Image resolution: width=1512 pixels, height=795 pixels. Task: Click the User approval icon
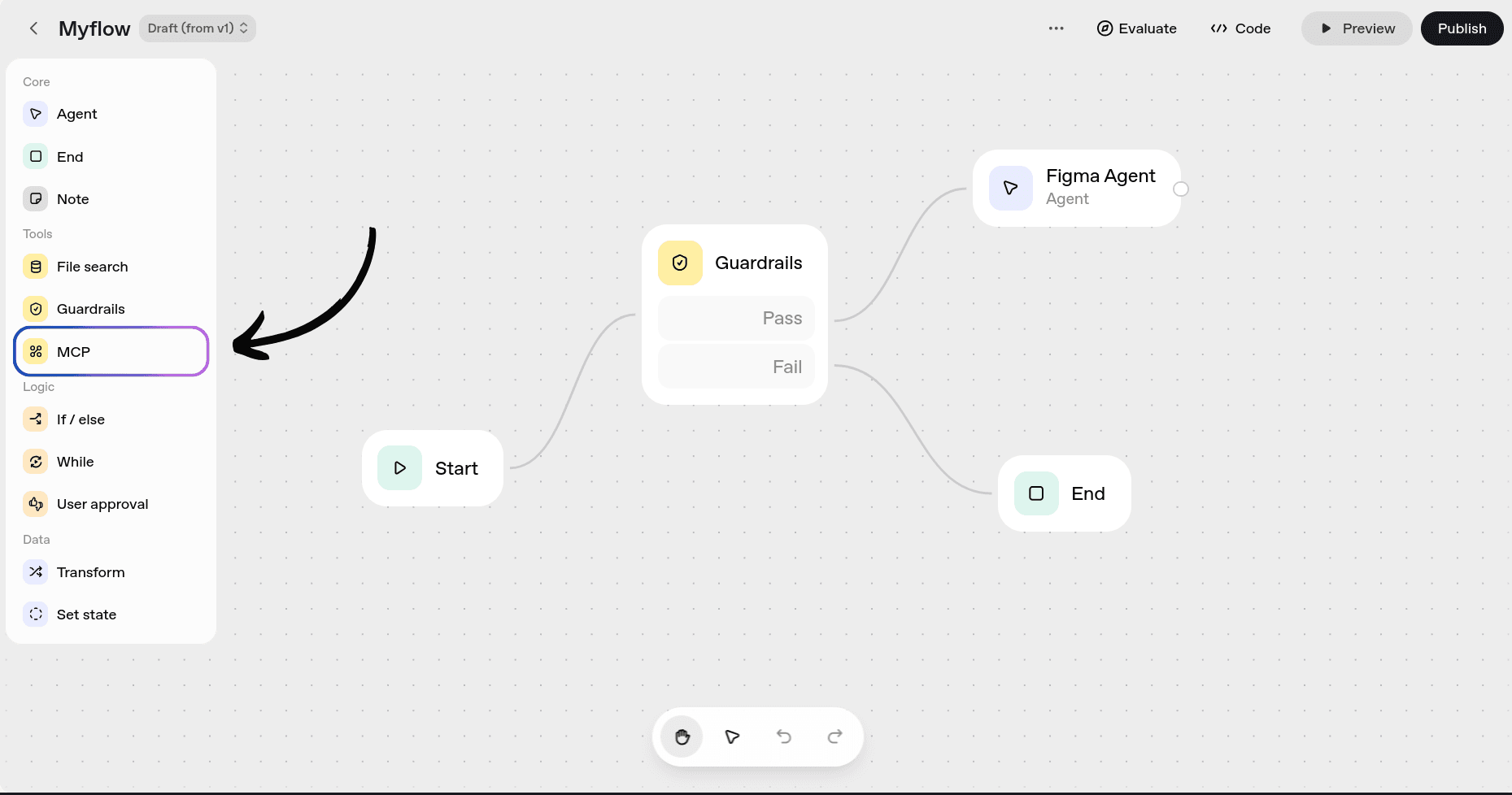36,504
